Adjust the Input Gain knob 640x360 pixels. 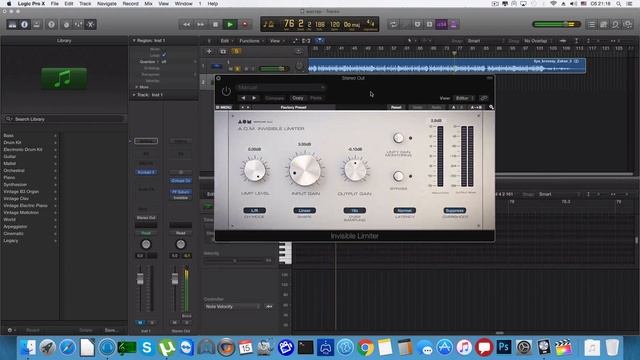tap(305, 171)
